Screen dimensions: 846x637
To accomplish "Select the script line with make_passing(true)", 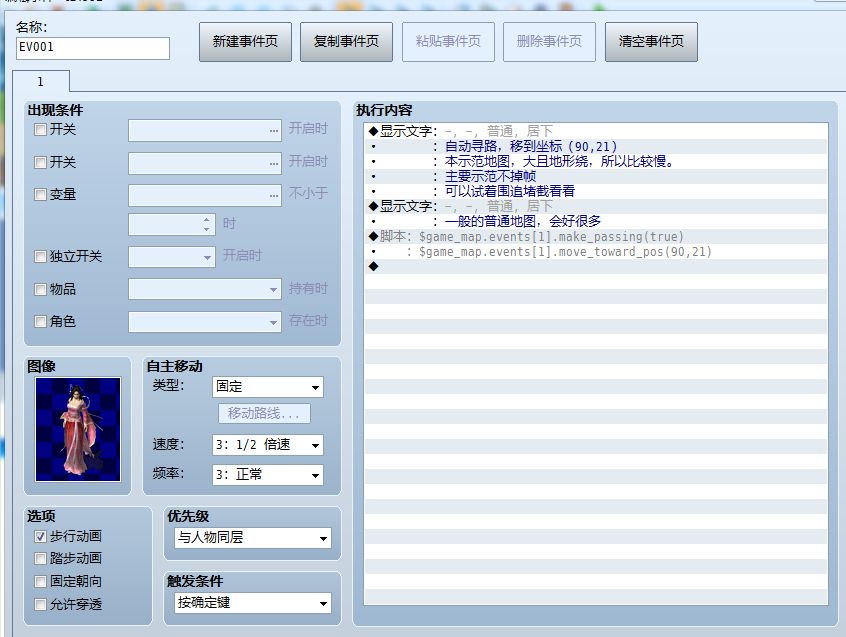I will 596,236.
